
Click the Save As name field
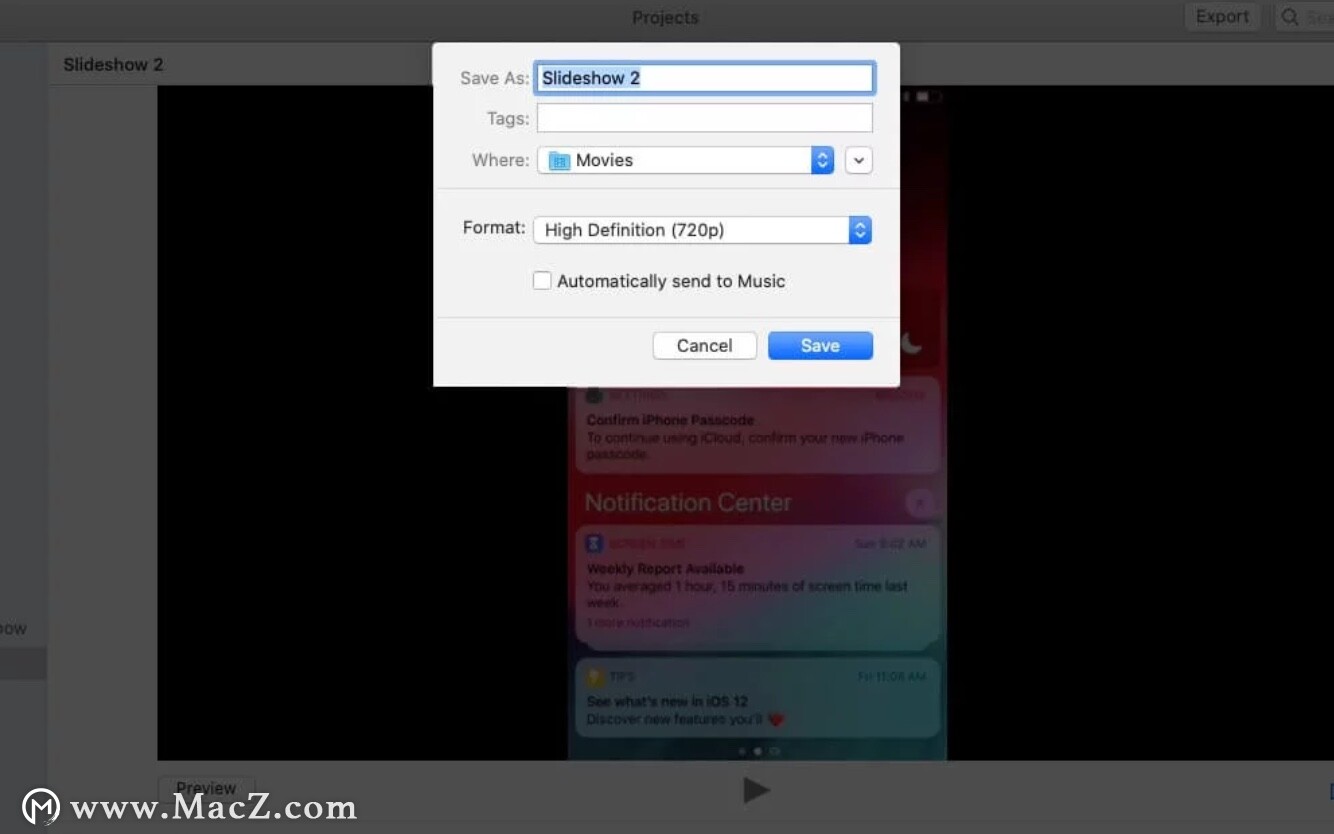(704, 78)
